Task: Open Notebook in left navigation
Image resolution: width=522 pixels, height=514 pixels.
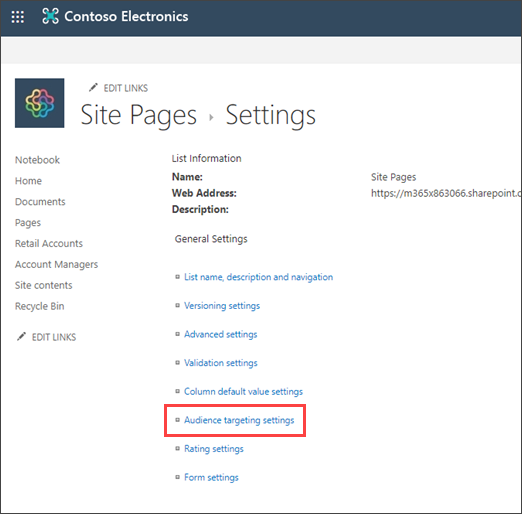Action: [37, 160]
